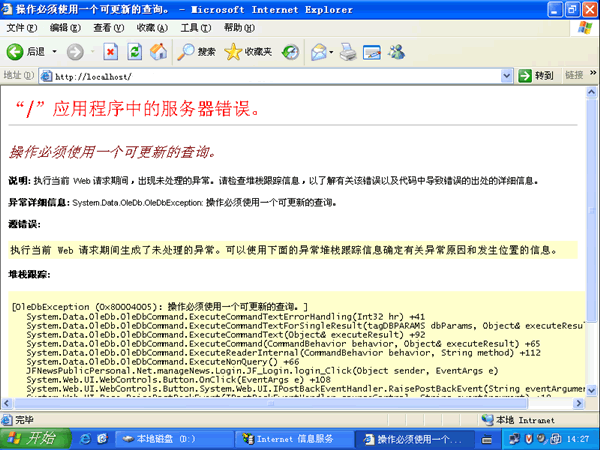Viewport: 600px width, 450px height.
Task: Switch to Internet 信息服务 taskbar button
Action: point(294,439)
